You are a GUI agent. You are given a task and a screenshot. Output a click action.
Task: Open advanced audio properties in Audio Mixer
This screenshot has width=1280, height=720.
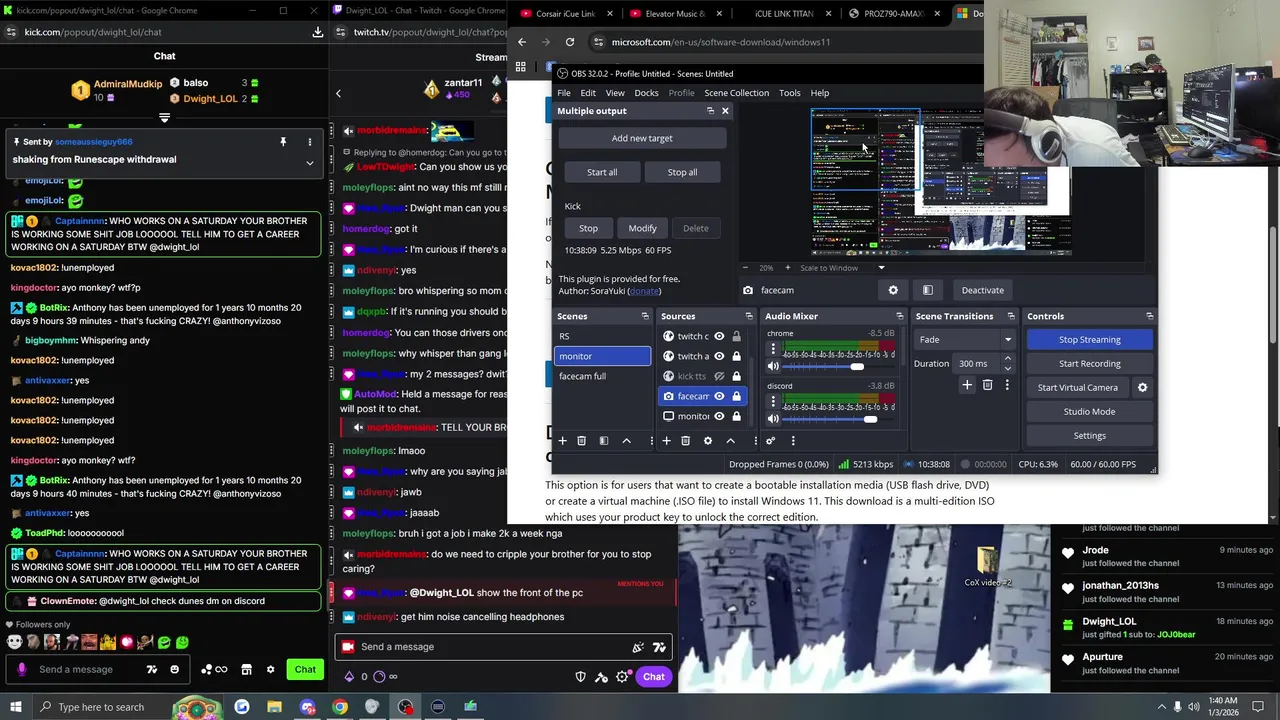click(x=770, y=441)
